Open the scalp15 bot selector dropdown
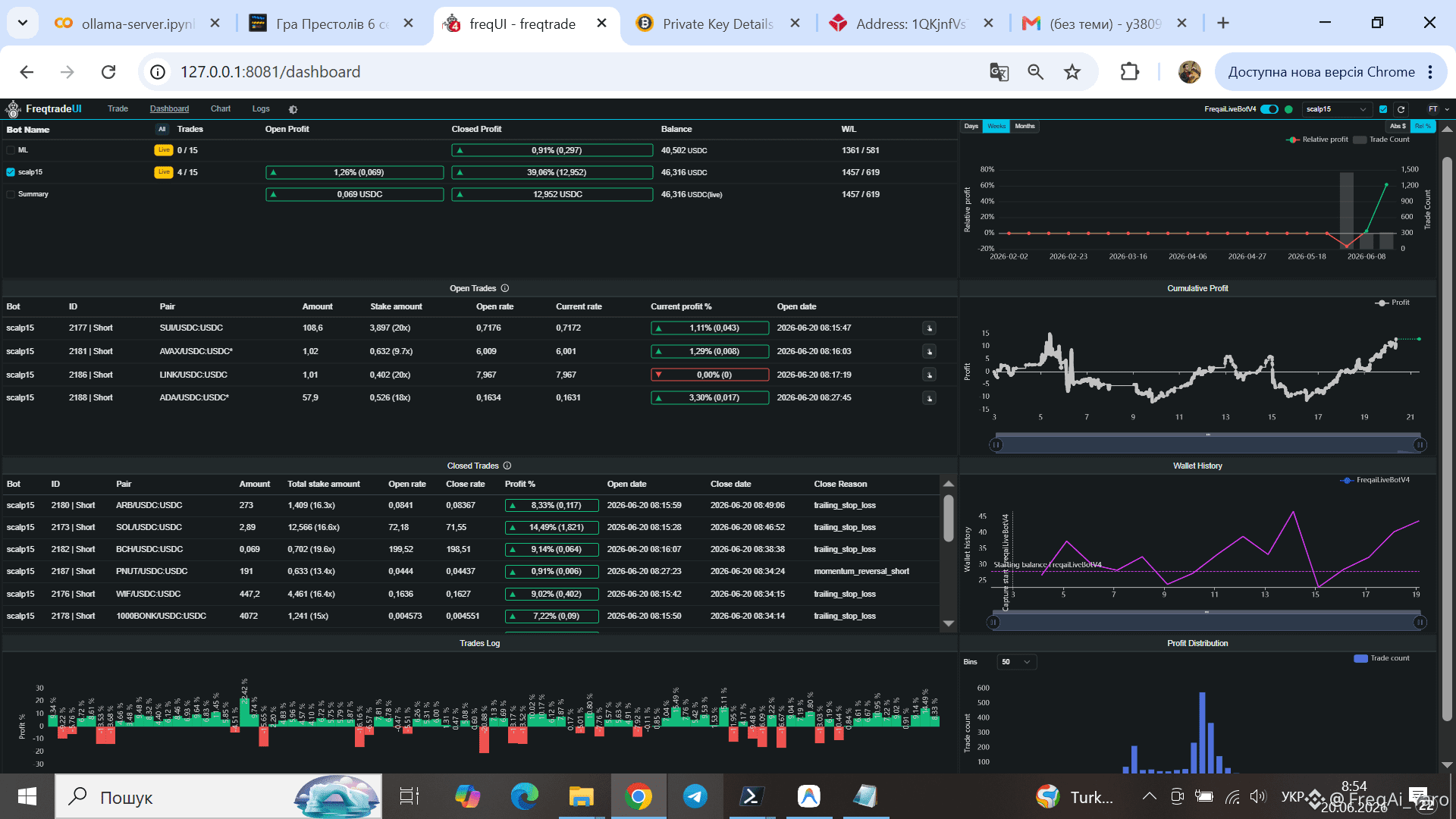Screen dimensions: 1456x819 coord(1336,109)
